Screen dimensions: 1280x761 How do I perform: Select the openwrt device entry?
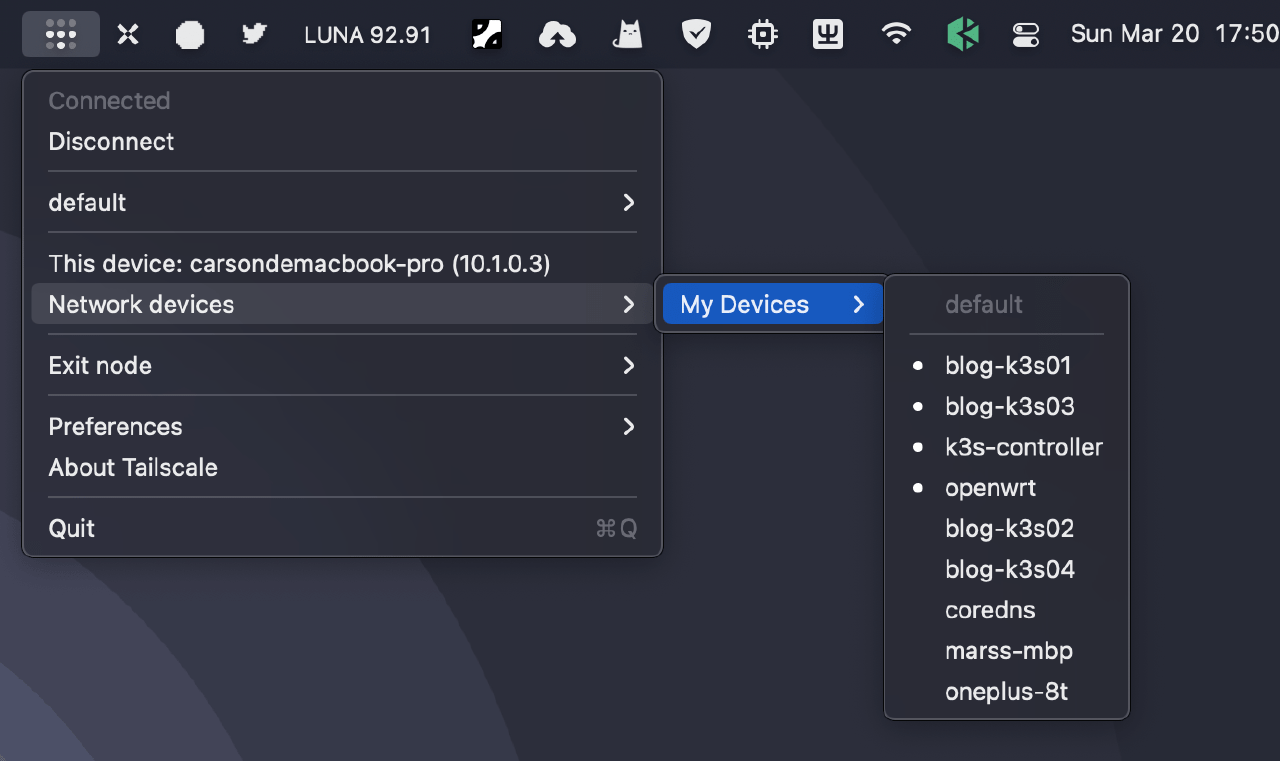(990, 488)
